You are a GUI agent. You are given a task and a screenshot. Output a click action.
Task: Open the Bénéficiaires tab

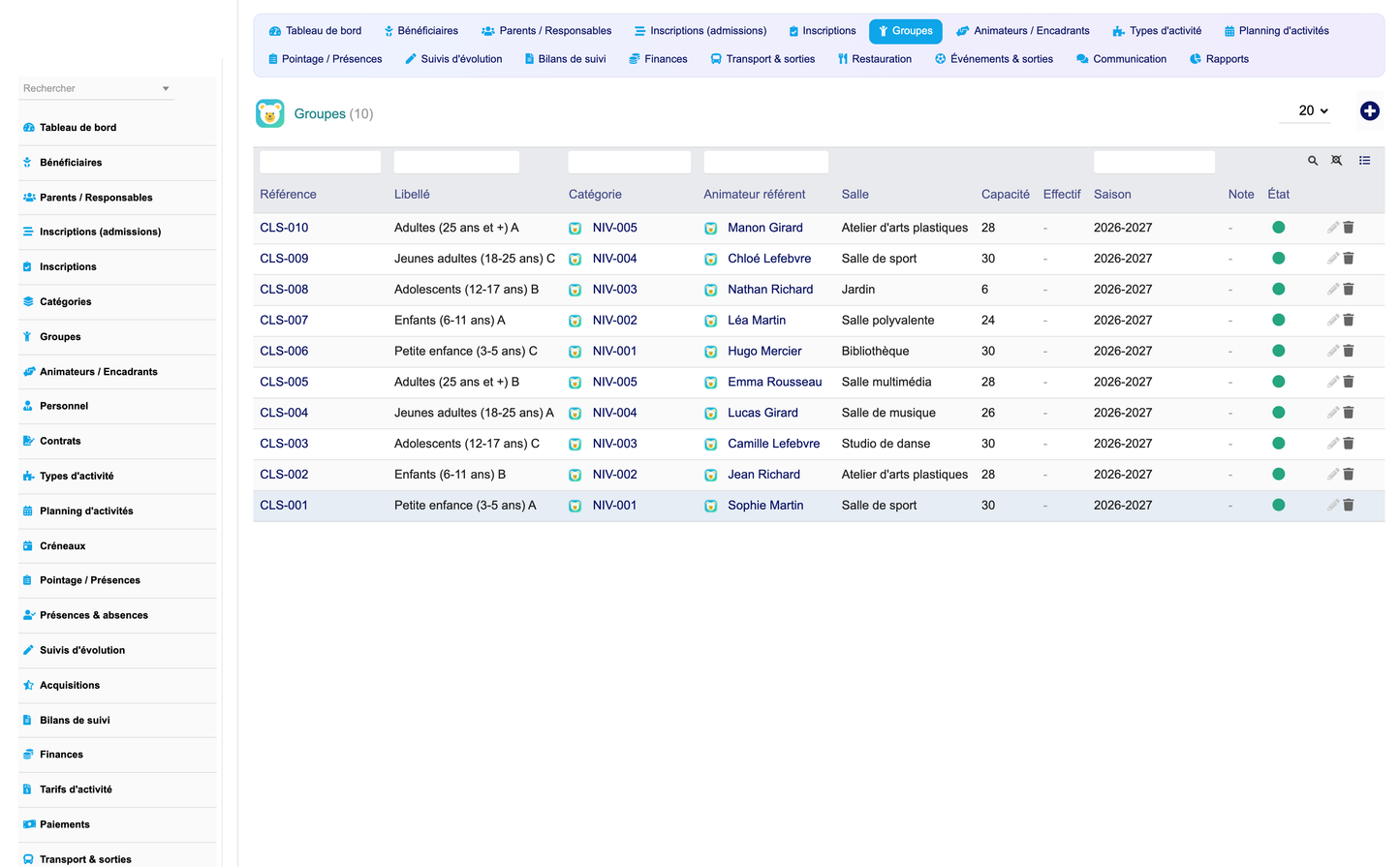pyautogui.click(x=421, y=31)
